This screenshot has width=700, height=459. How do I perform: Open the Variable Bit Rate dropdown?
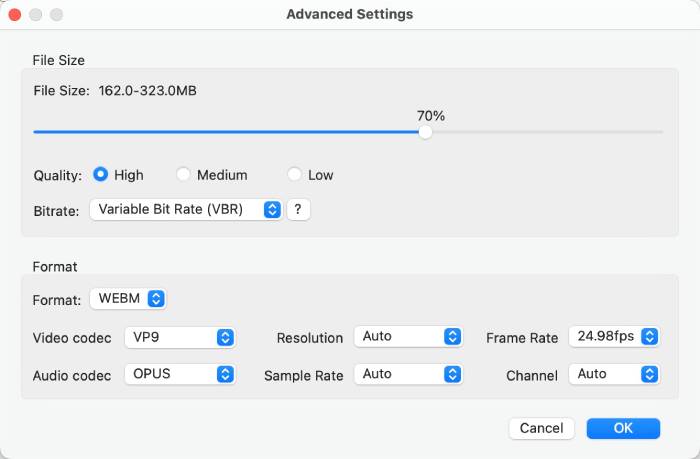pyautogui.click(x=186, y=210)
